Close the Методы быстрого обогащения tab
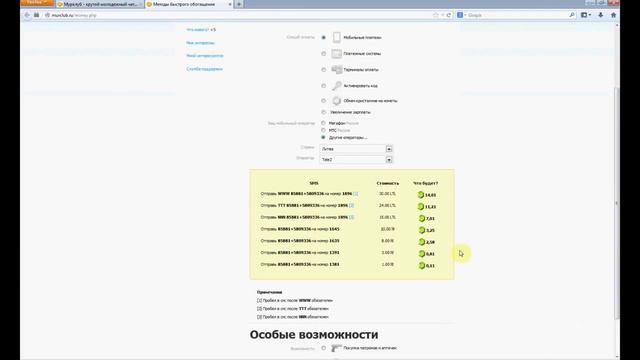640x360 pixels. tap(230, 4)
